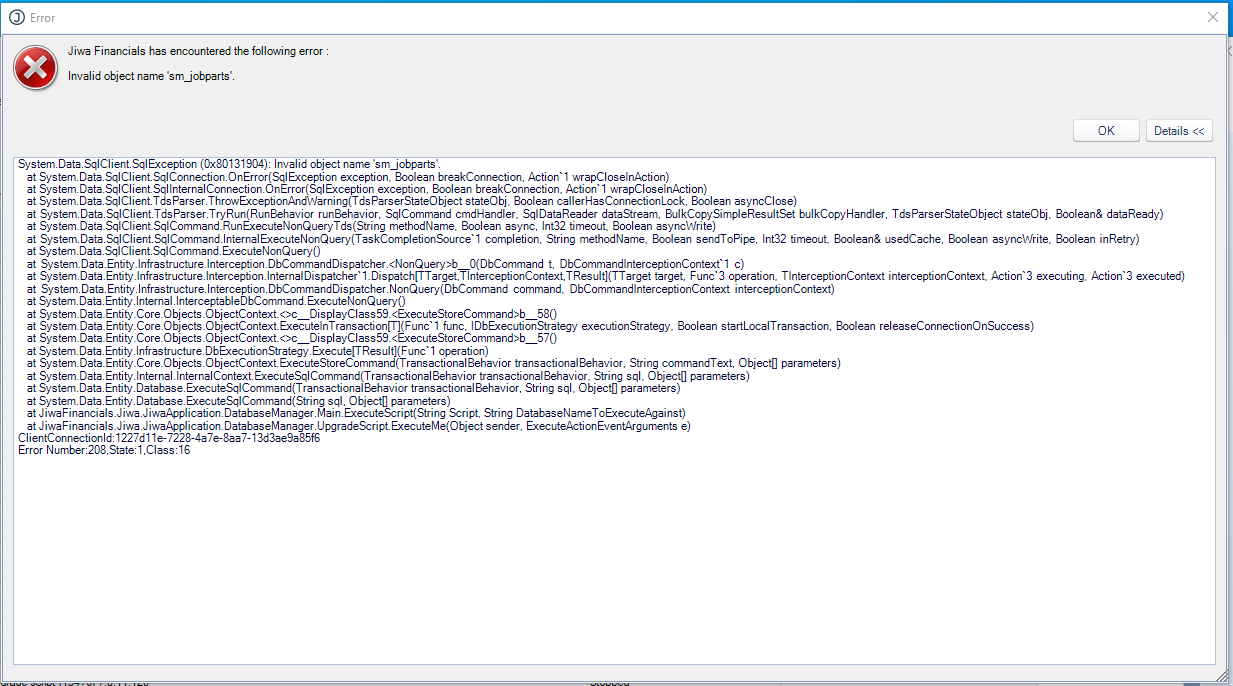Click the "Error Number:208,State:1,Class:16" line

[x=104, y=451]
